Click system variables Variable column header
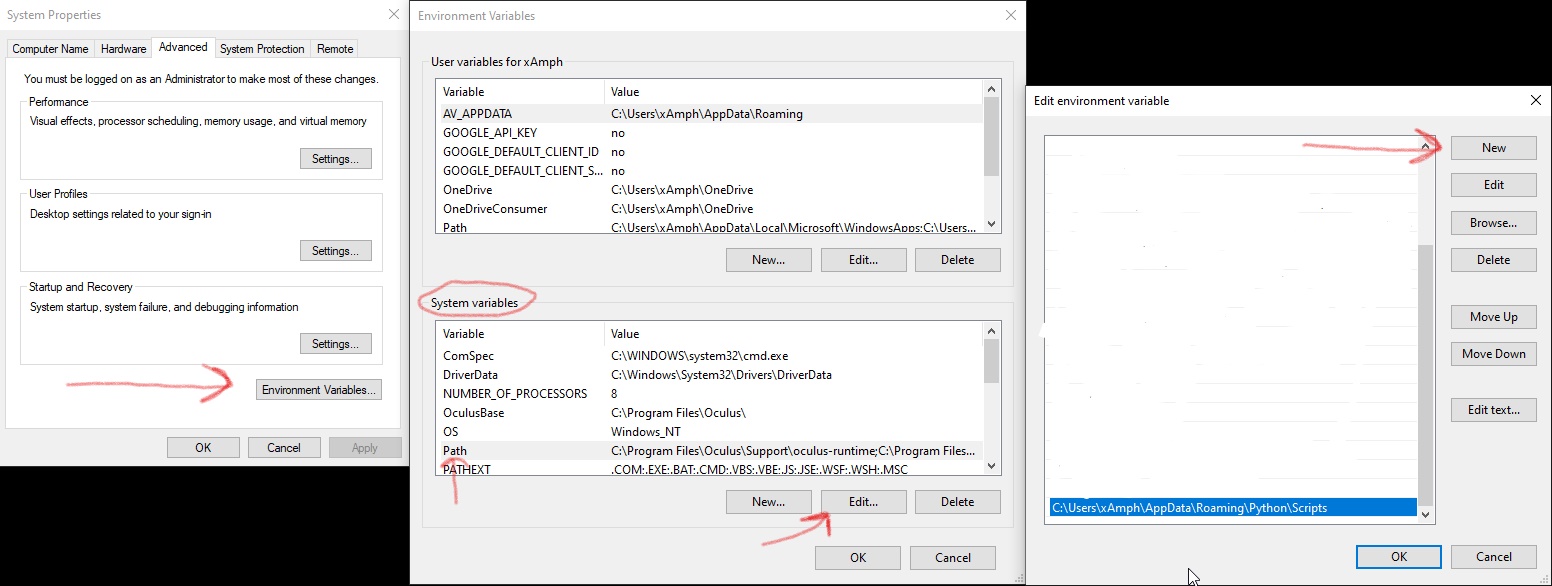Screen dimensions: 1552x586 [521, 334]
